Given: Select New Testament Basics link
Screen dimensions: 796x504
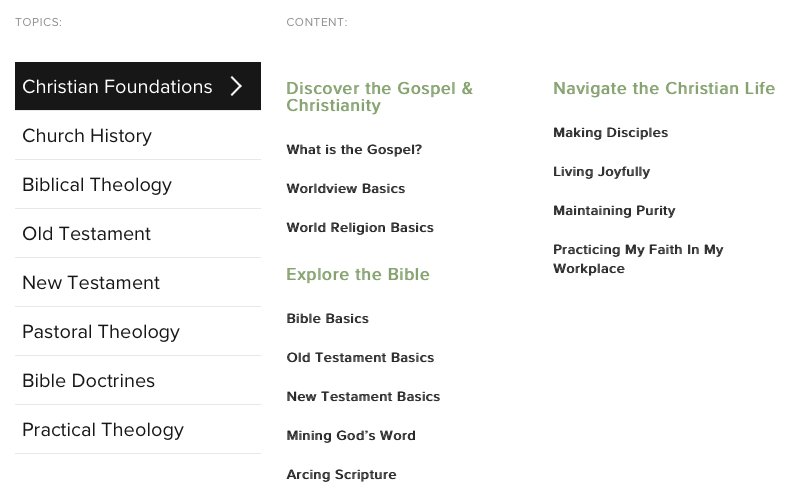Looking at the screenshot, I should [363, 397].
